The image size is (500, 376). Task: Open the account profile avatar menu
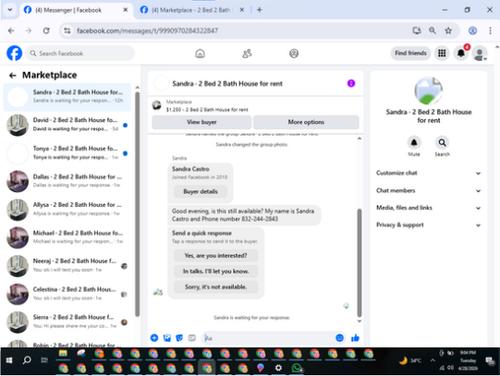pyautogui.click(x=480, y=53)
